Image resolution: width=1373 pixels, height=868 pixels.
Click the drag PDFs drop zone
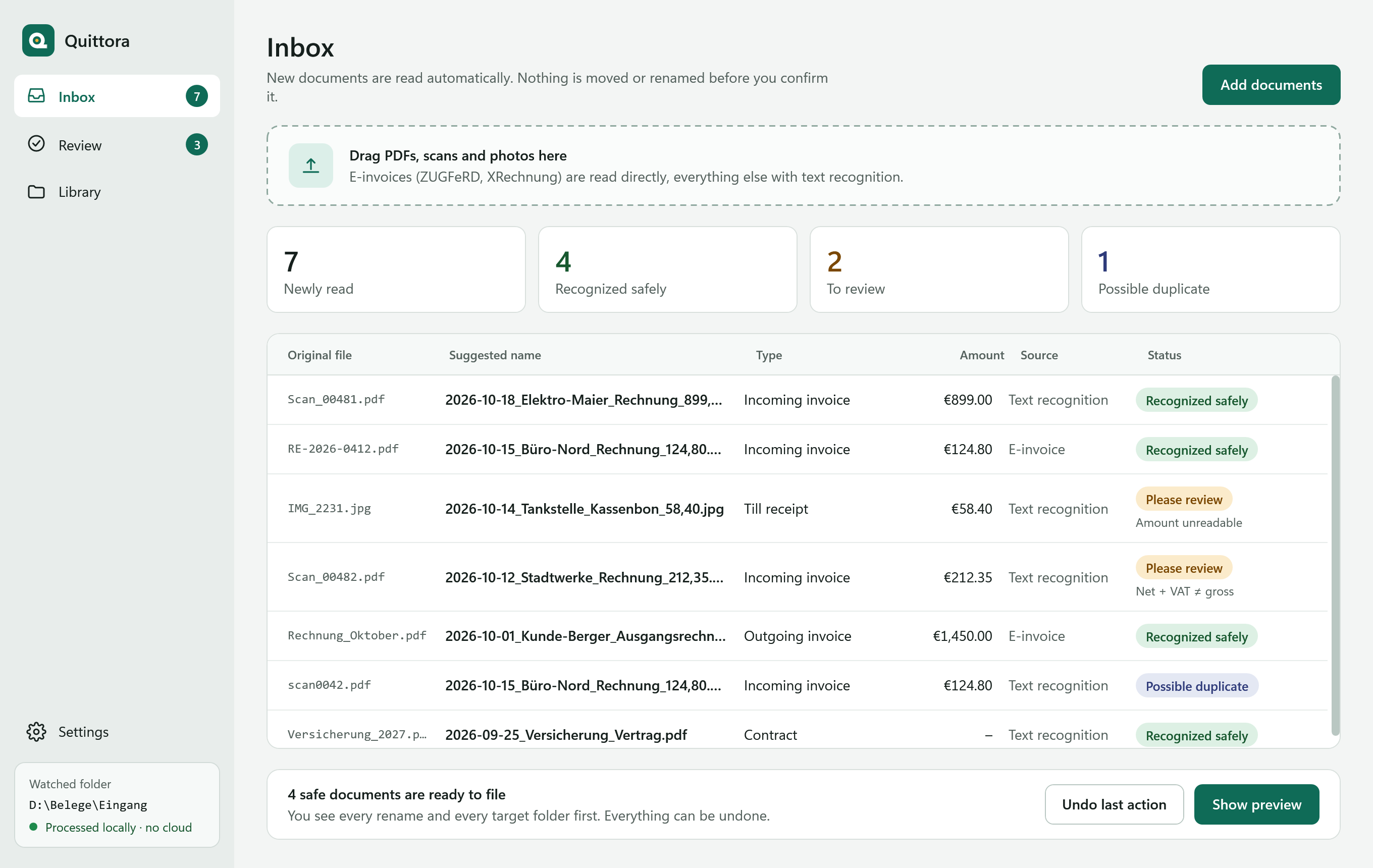pyautogui.click(x=803, y=166)
